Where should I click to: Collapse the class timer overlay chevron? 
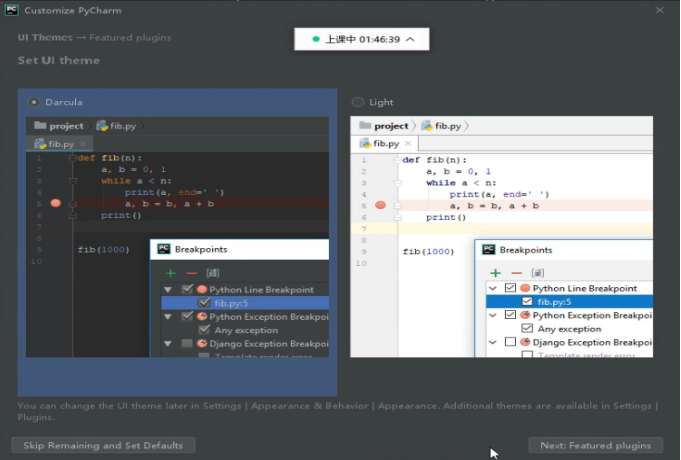[x=410, y=40]
